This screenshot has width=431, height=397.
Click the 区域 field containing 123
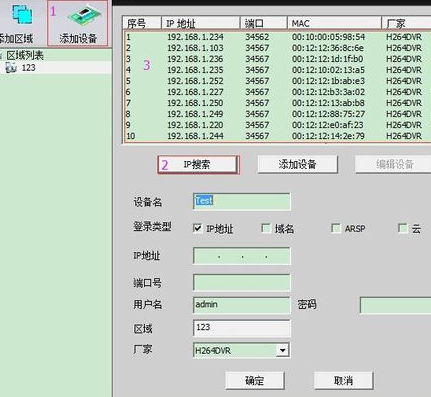[x=242, y=328]
